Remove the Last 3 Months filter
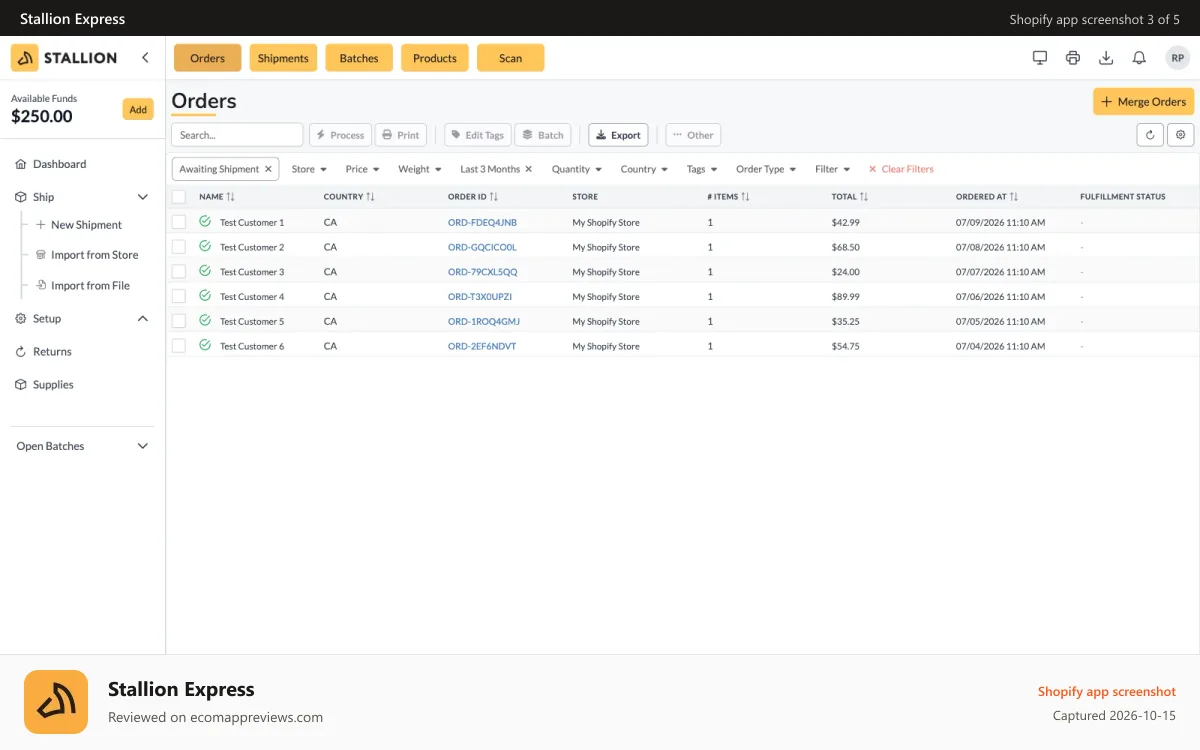The height and width of the screenshot is (750, 1200). tap(529, 169)
